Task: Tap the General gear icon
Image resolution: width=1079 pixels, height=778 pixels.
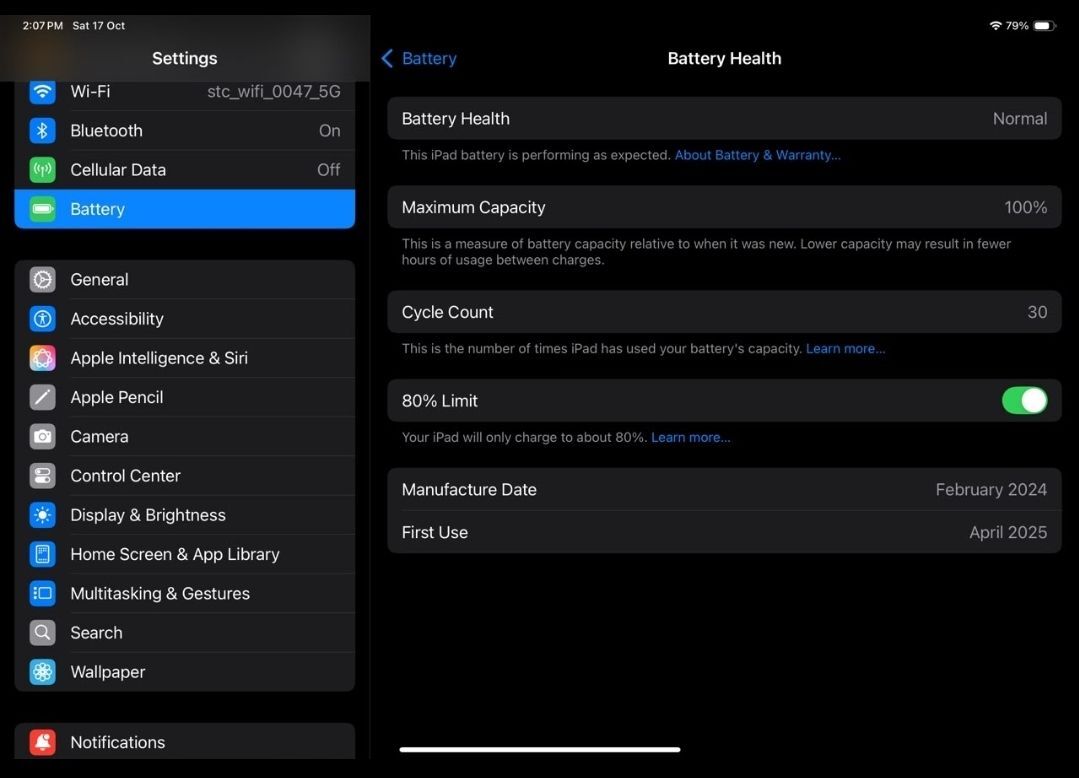Action: [42, 280]
